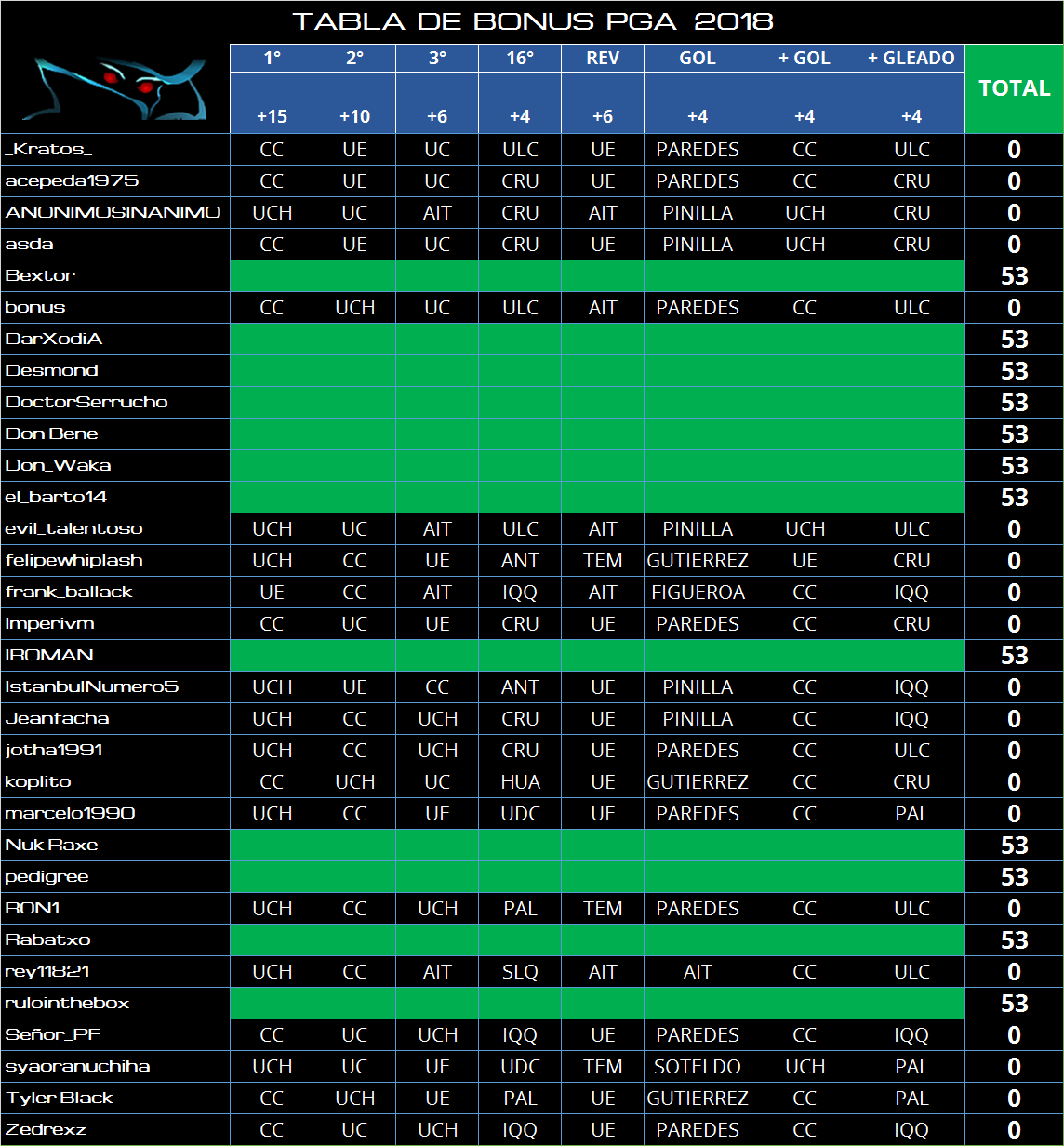Select the Don_Waka player name
The image size is (1064, 1146).
[x=58, y=465]
